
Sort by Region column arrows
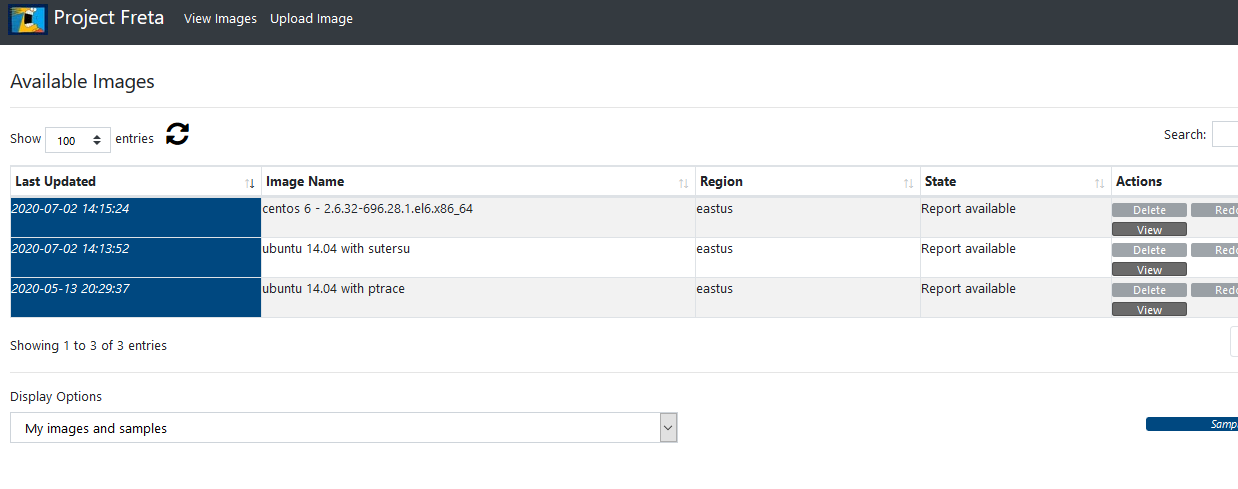coord(908,183)
